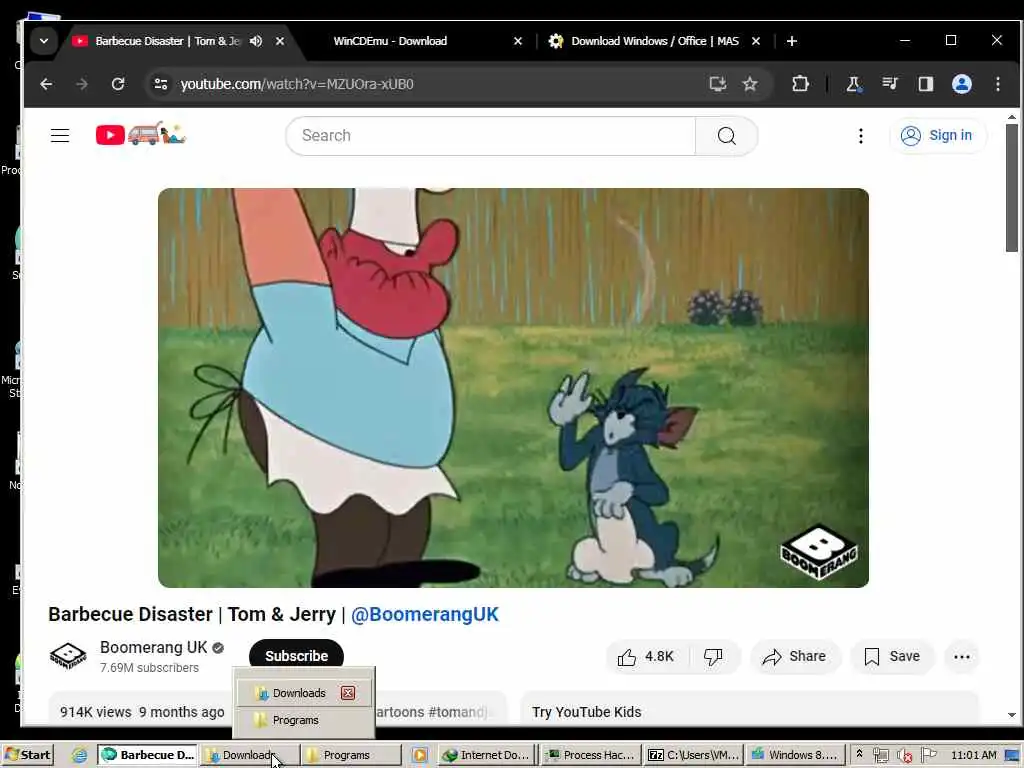Open YouTube settings three-dot menu
Image resolution: width=1024 pixels, height=768 pixels.
pos(860,135)
